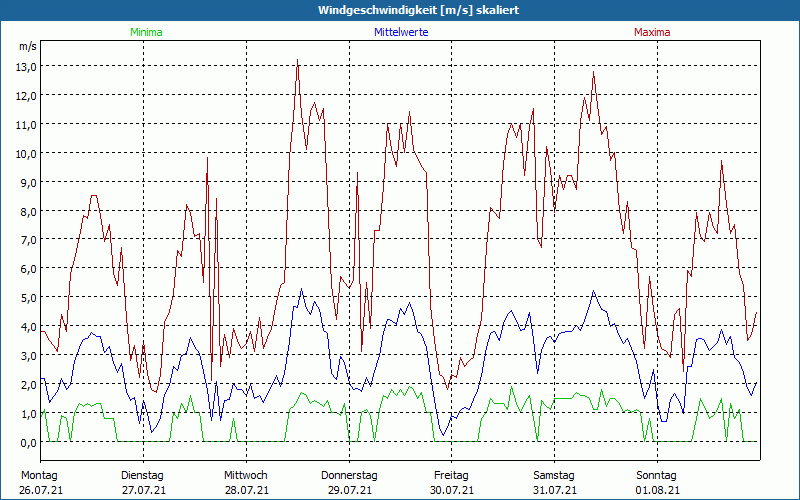Select the blue 'Mittelwerte' legend label
The image size is (800, 500).
point(401,32)
